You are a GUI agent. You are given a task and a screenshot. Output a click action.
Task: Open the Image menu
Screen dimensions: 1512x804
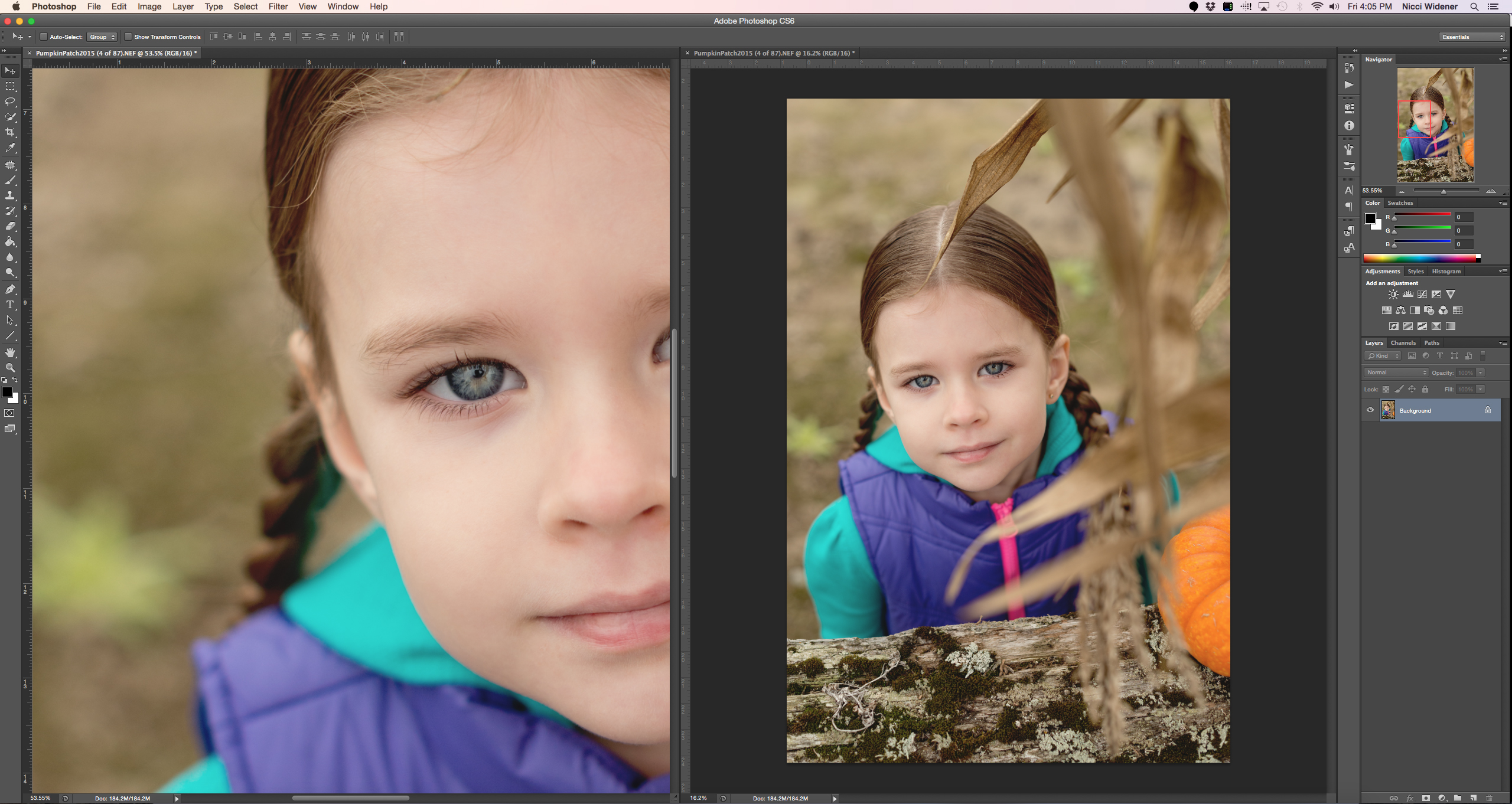click(148, 7)
